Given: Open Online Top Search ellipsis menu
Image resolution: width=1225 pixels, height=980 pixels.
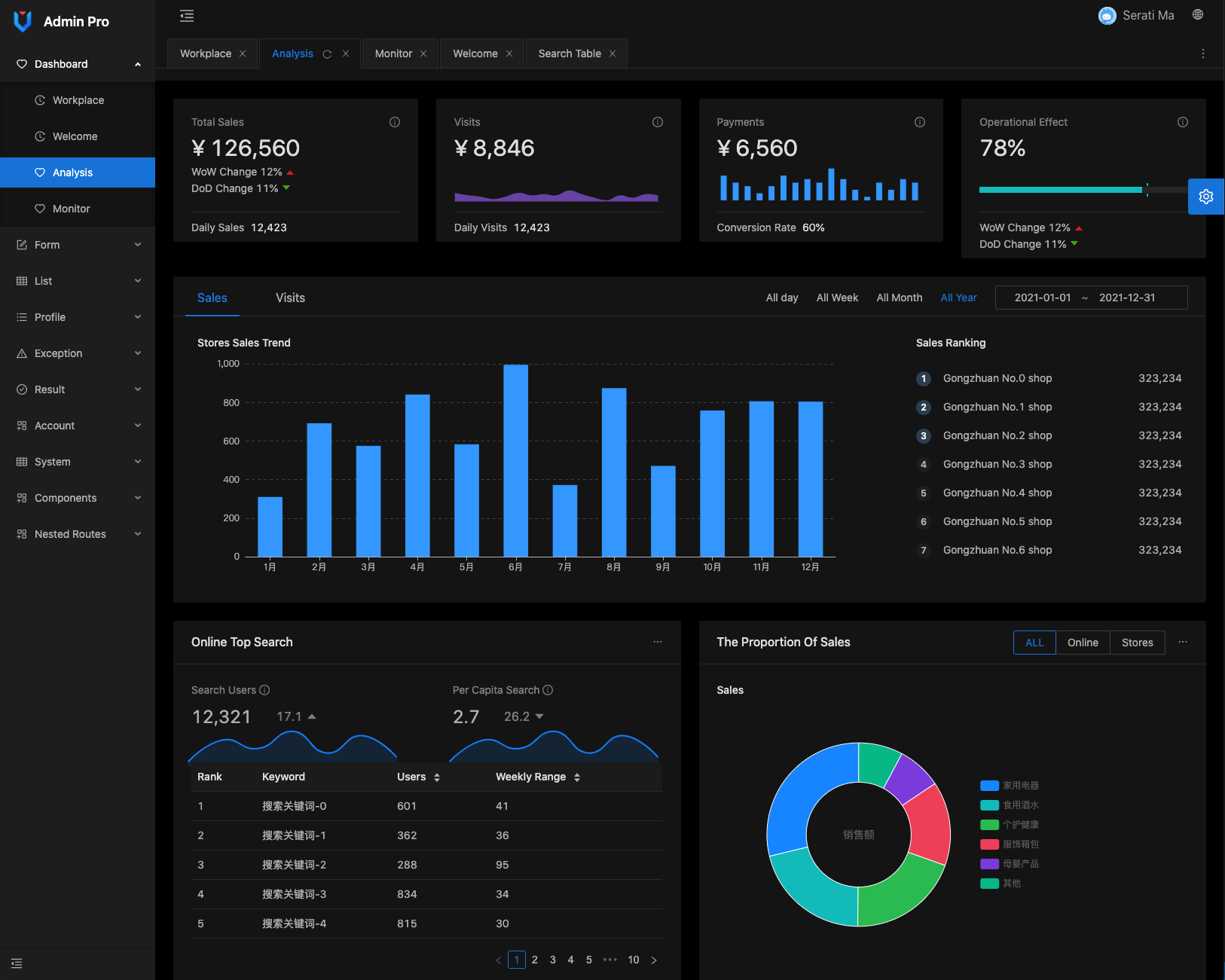Looking at the screenshot, I should tap(657, 642).
